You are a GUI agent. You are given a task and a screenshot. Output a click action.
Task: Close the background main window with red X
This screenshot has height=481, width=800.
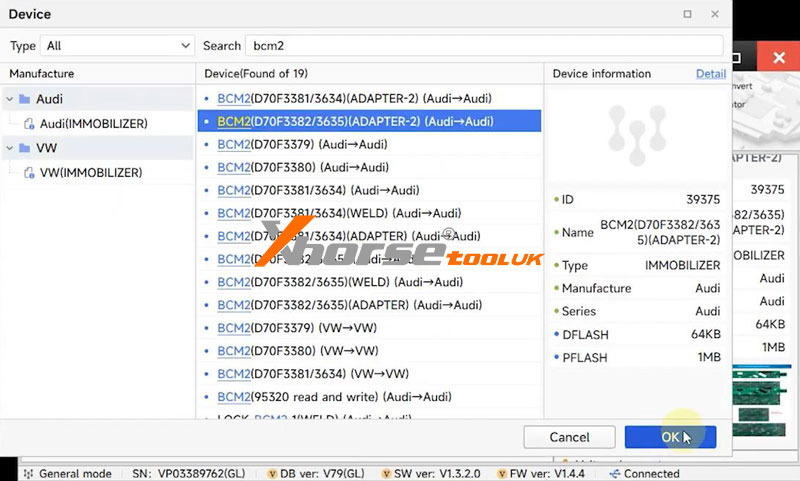tap(779, 57)
